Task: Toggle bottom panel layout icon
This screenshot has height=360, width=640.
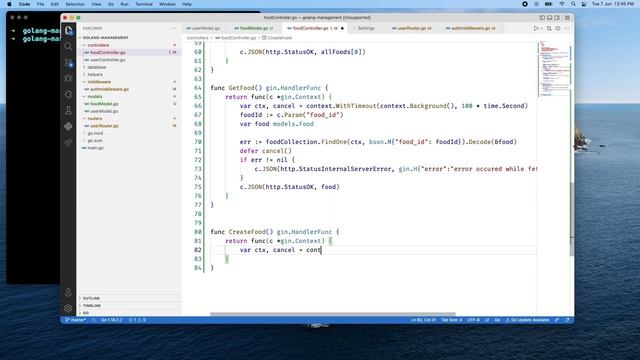Action: coord(550,18)
